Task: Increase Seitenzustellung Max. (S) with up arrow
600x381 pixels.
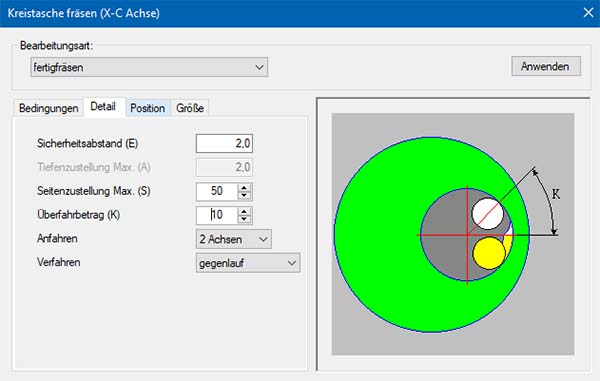Action: click(x=244, y=187)
